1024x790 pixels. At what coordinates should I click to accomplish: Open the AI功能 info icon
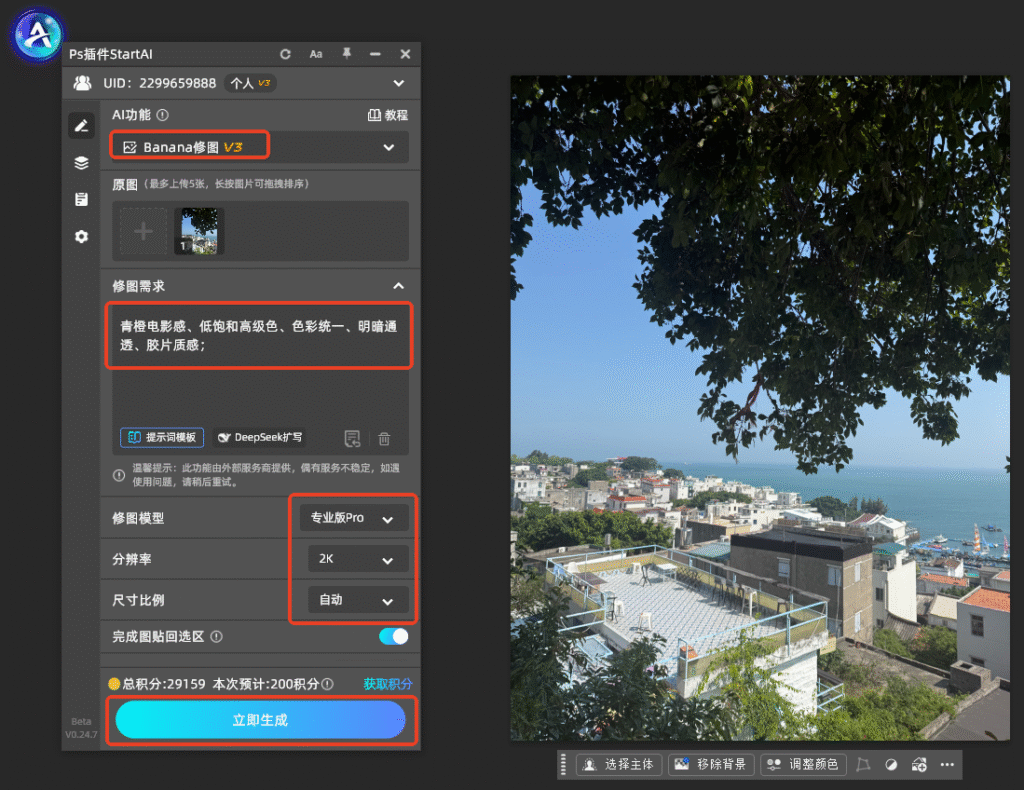coord(163,115)
